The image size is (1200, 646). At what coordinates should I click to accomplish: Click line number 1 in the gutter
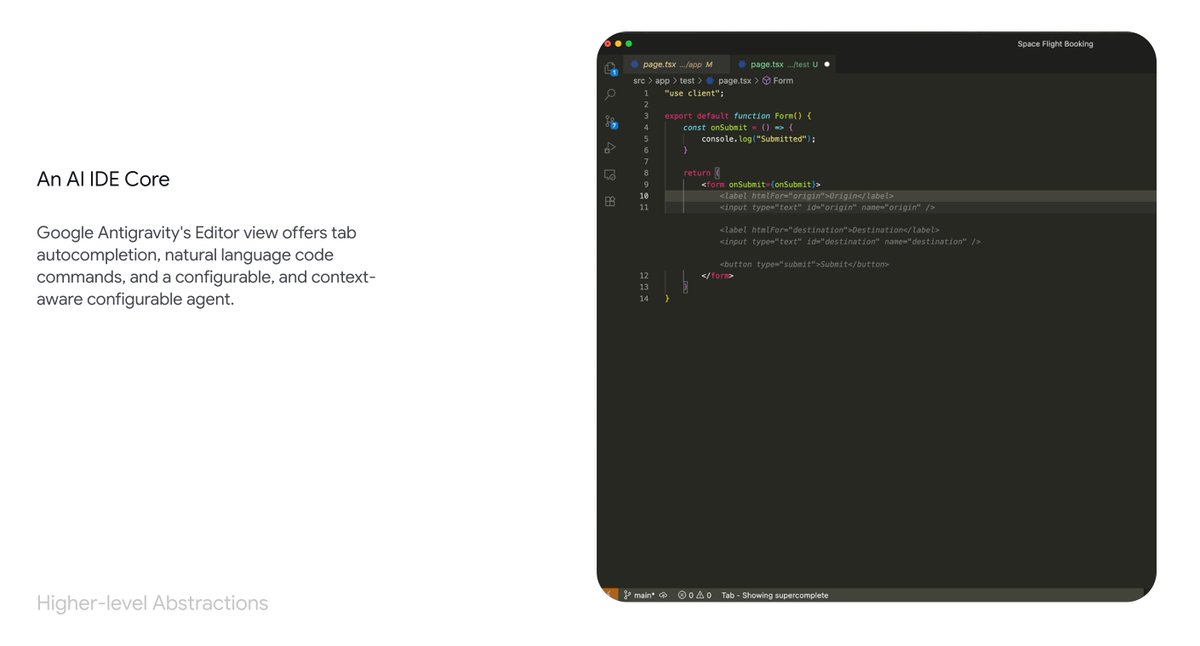646,93
